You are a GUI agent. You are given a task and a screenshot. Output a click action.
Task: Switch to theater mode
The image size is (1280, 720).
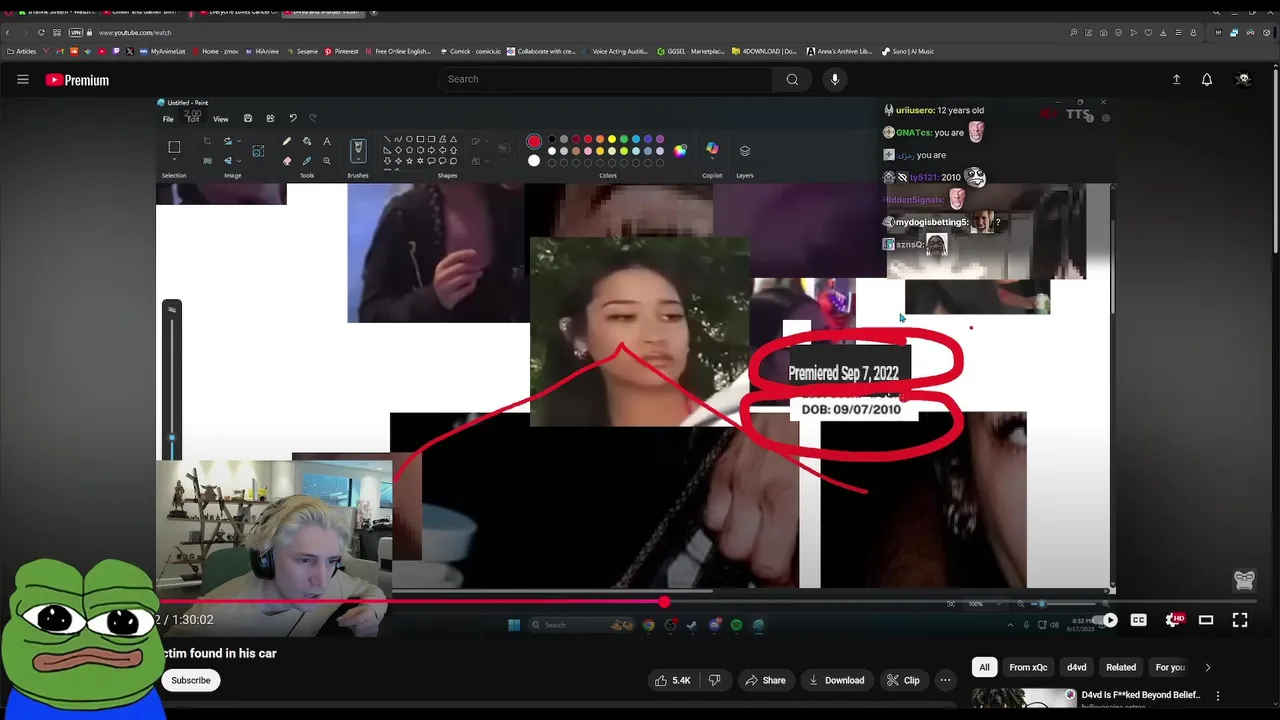coord(1206,620)
